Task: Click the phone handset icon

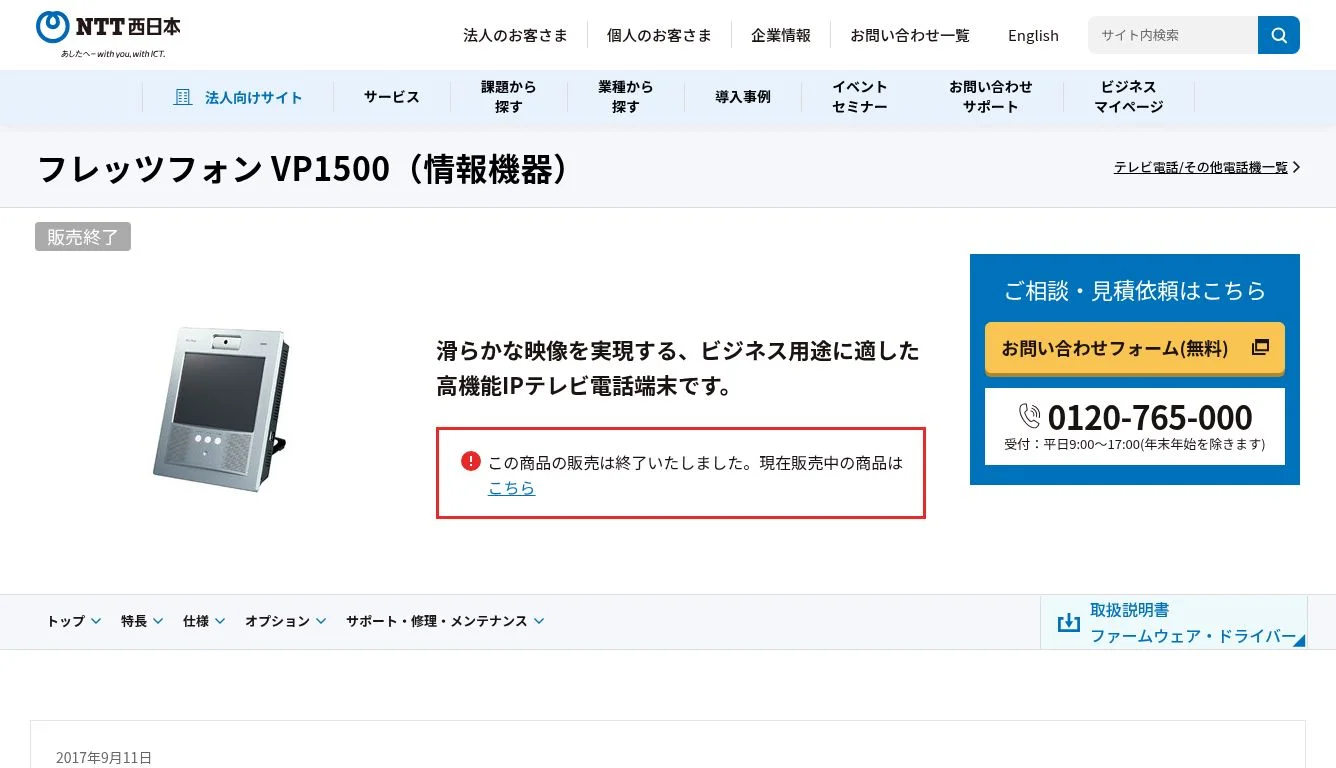Action: click(1029, 416)
